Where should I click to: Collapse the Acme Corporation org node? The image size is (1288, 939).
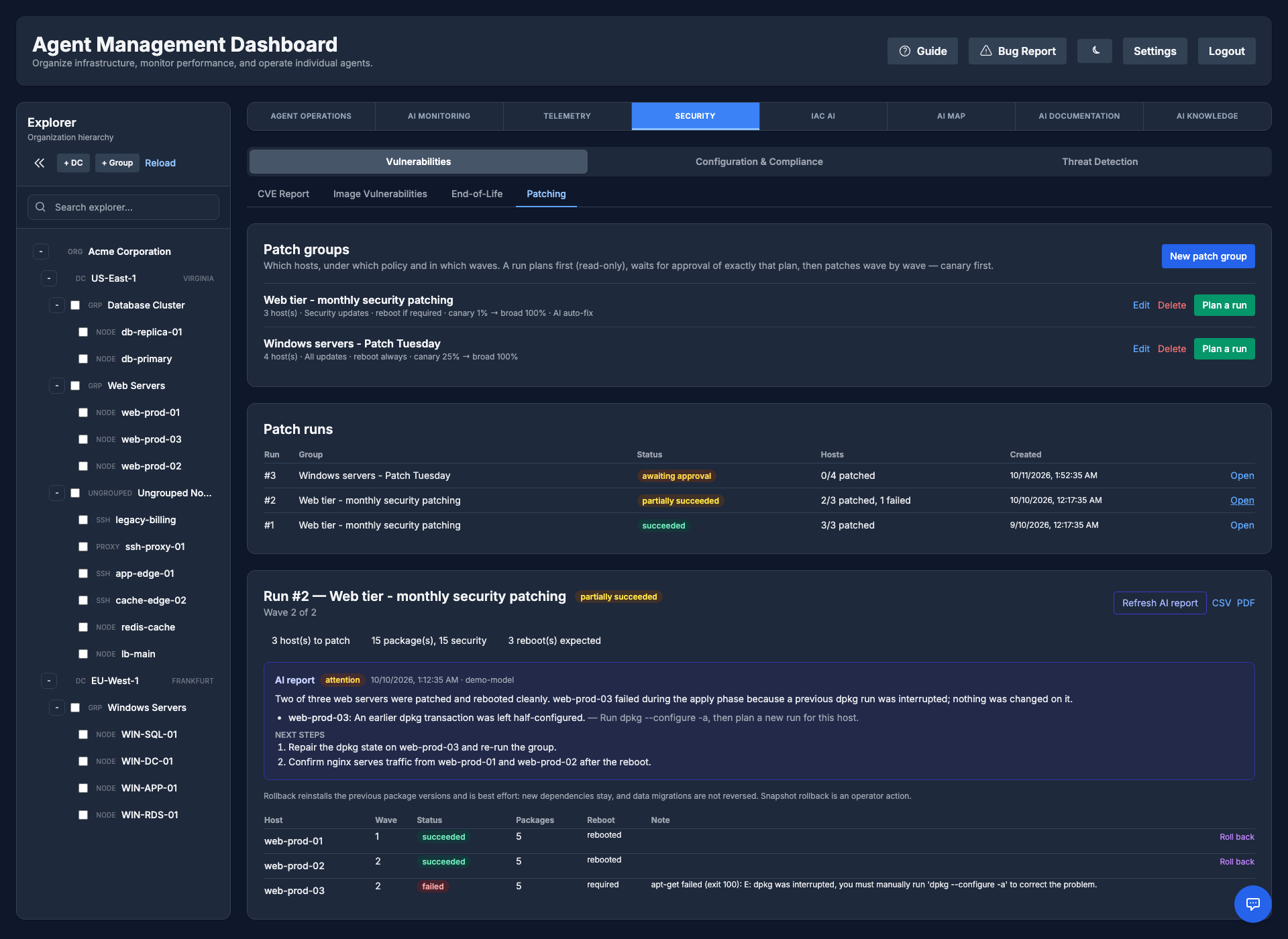click(x=41, y=252)
